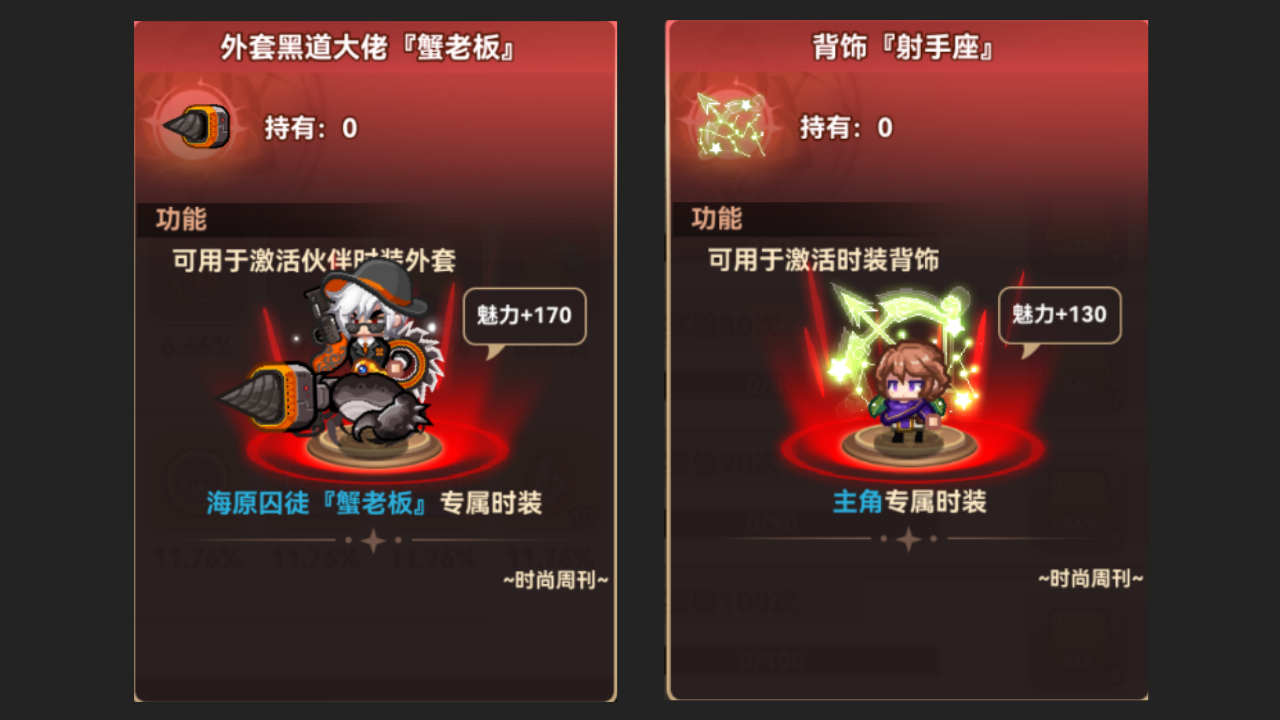Click the drill item icon in left panel
This screenshot has height=720, width=1280.
197,127
